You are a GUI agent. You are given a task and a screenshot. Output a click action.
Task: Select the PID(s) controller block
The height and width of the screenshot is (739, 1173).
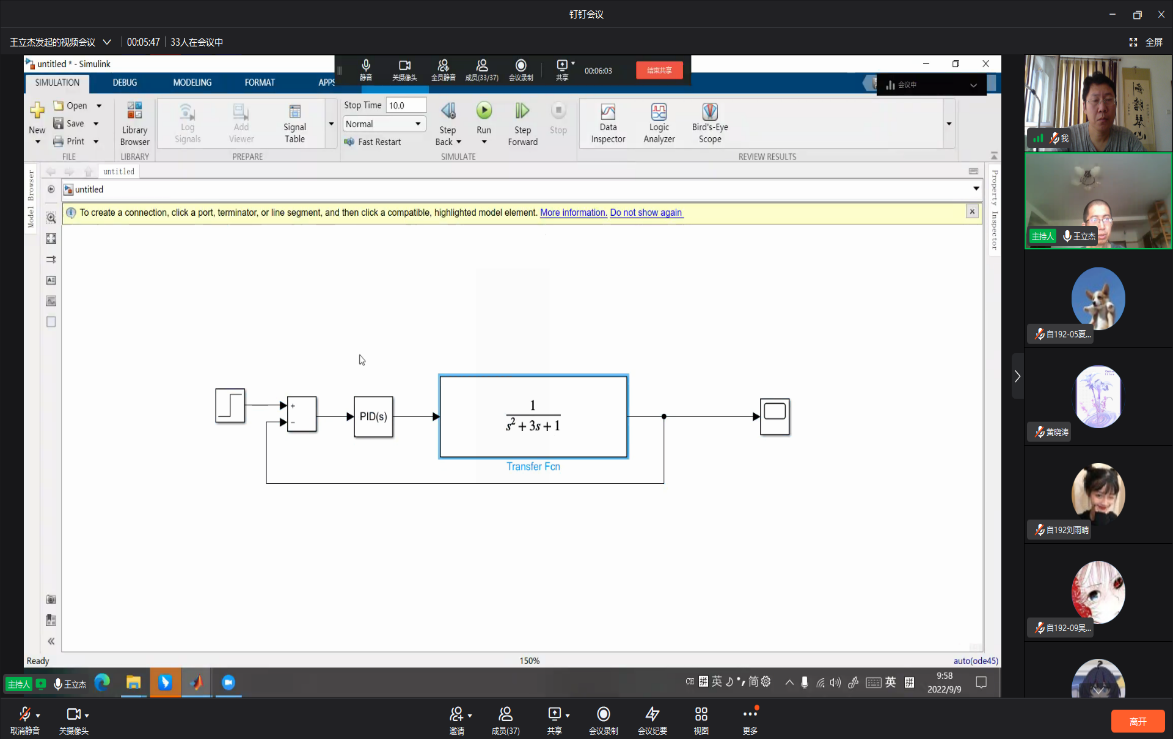pyautogui.click(x=373, y=417)
